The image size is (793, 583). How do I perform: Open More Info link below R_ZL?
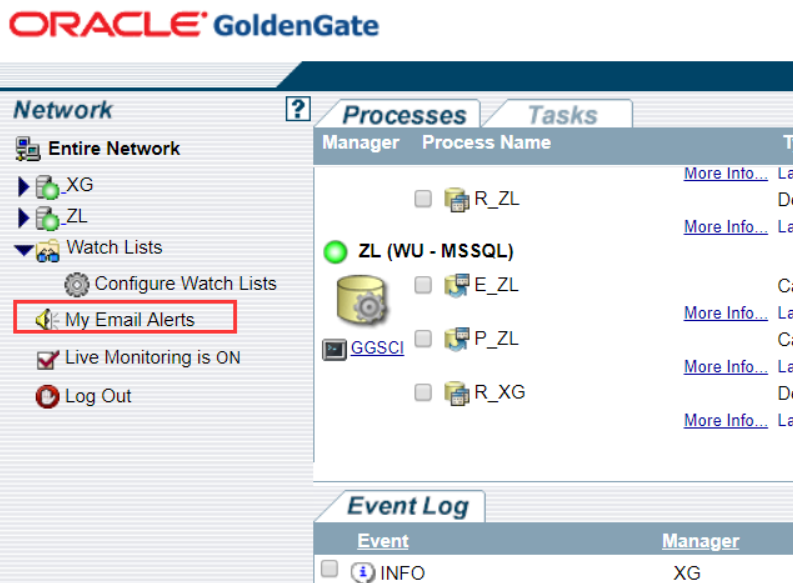click(x=726, y=227)
